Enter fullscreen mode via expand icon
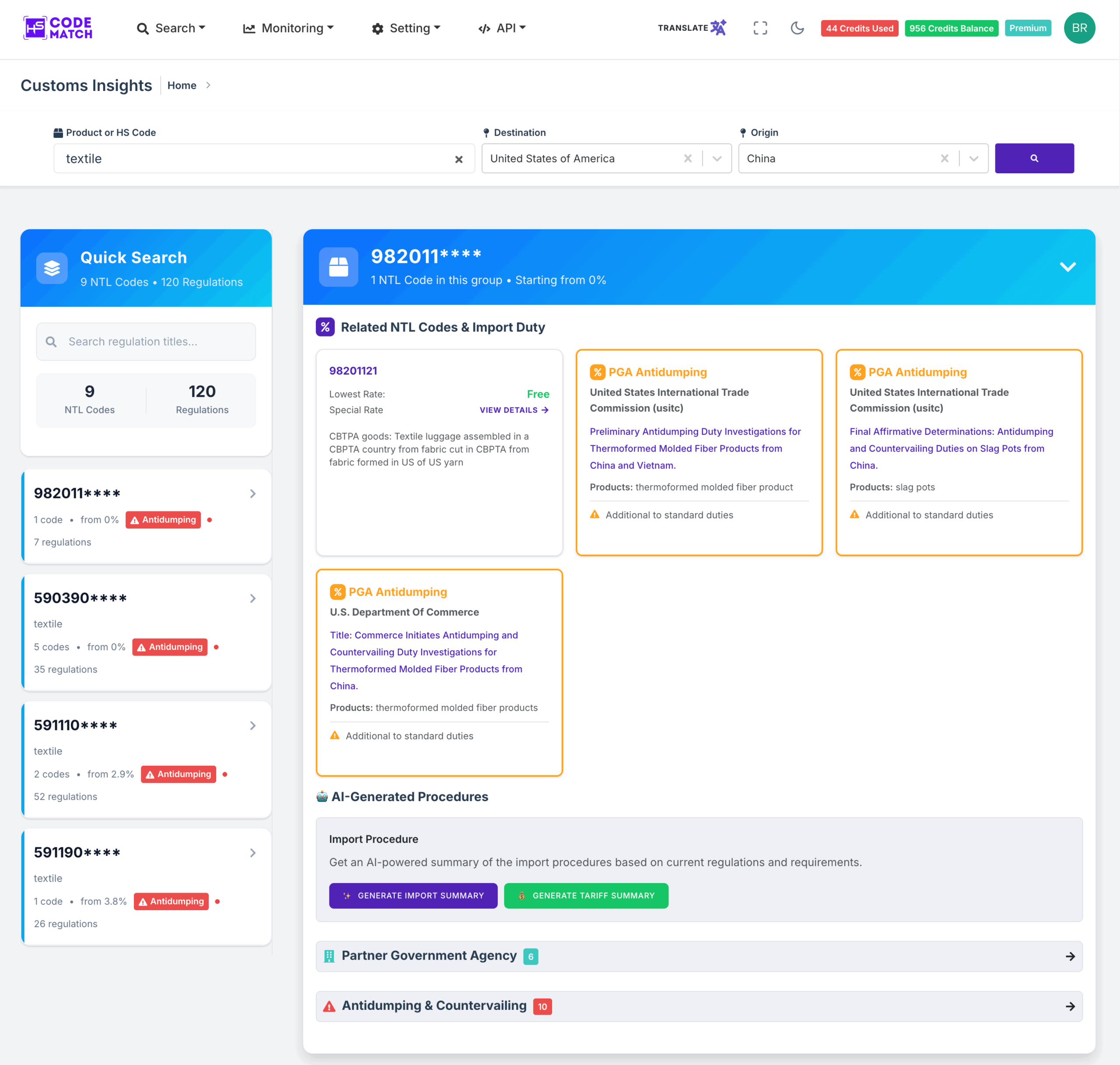Viewport: 1120px width, 1065px height. [x=759, y=28]
